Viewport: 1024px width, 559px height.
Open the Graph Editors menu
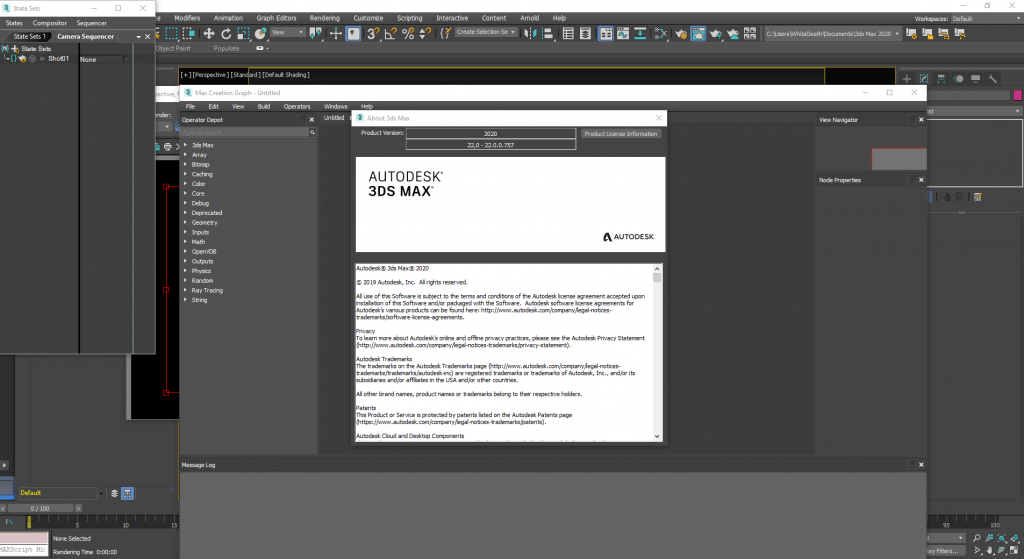(x=276, y=18)
